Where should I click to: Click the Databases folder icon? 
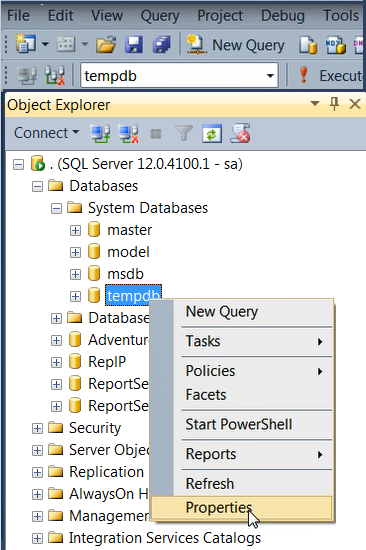click(x=55, y=186)
